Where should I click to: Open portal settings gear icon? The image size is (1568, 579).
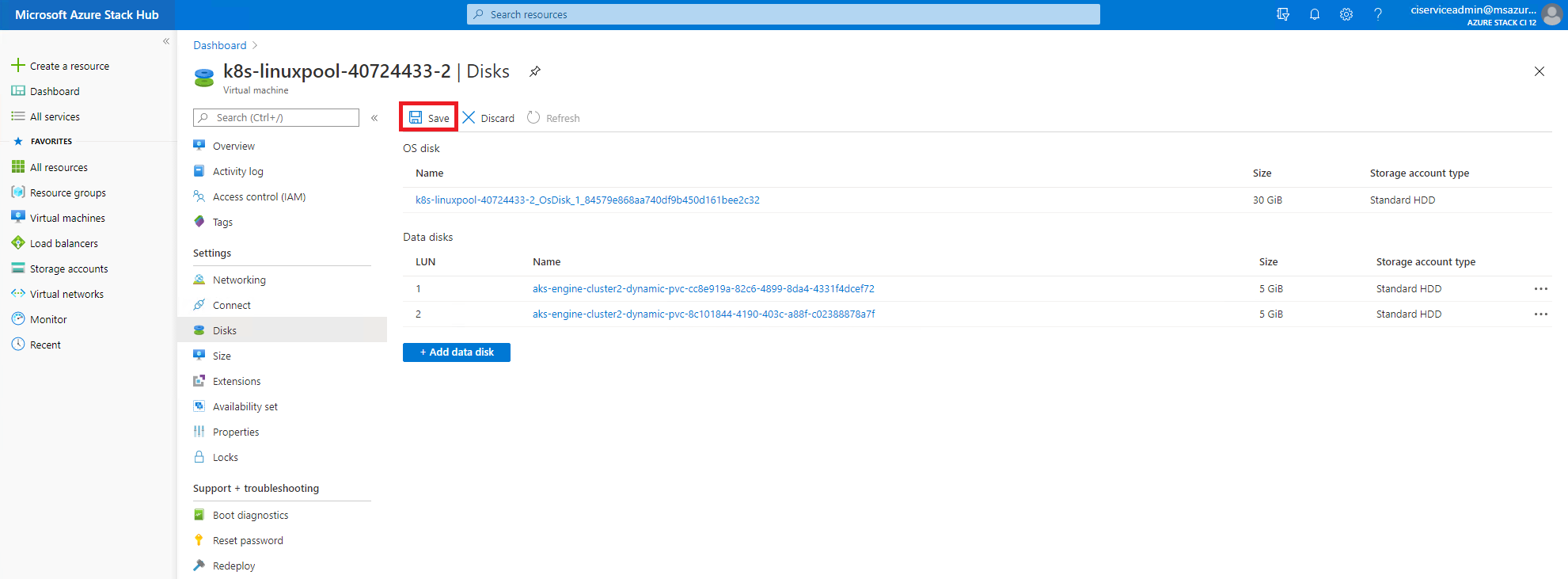pyautogui.click(x=1346, y=14)
